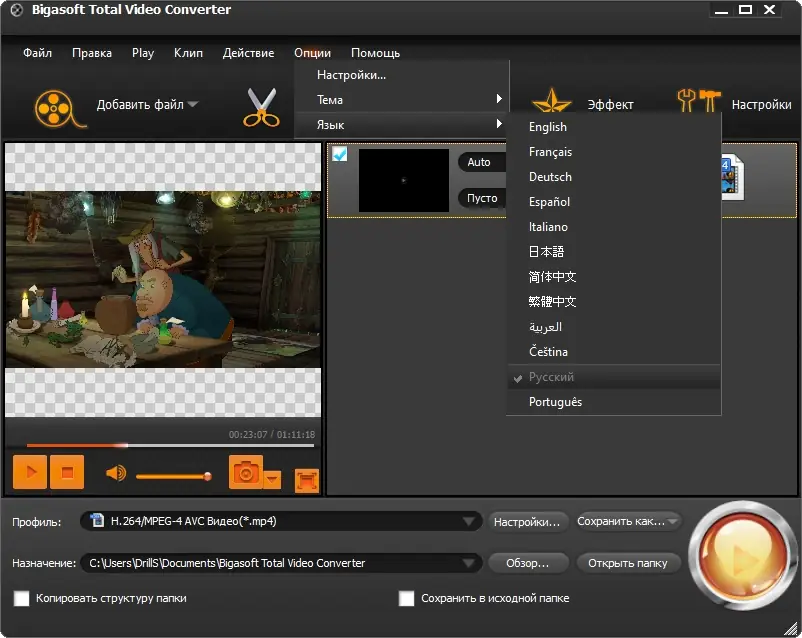Click the video playback progress bar

[170, 445]
